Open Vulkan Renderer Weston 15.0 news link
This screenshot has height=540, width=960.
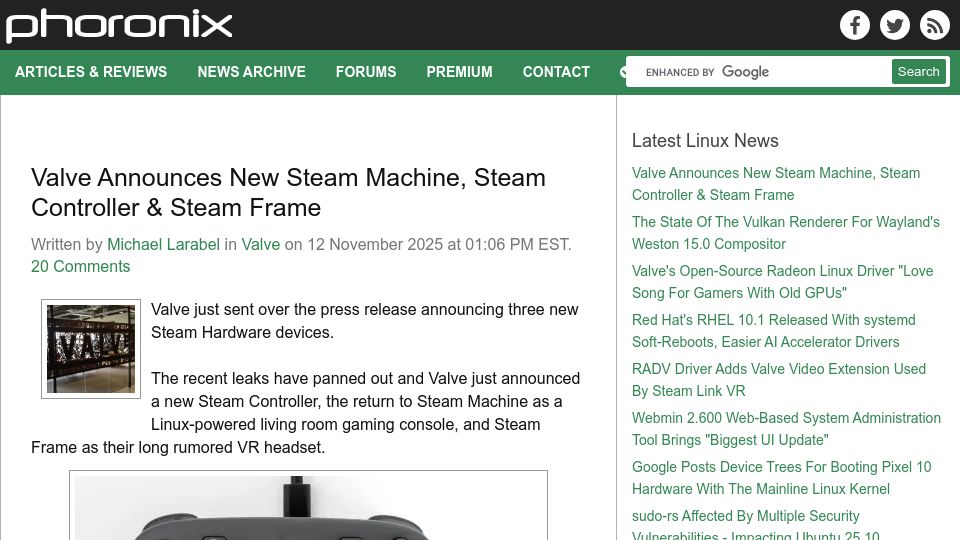pos(786,233)
